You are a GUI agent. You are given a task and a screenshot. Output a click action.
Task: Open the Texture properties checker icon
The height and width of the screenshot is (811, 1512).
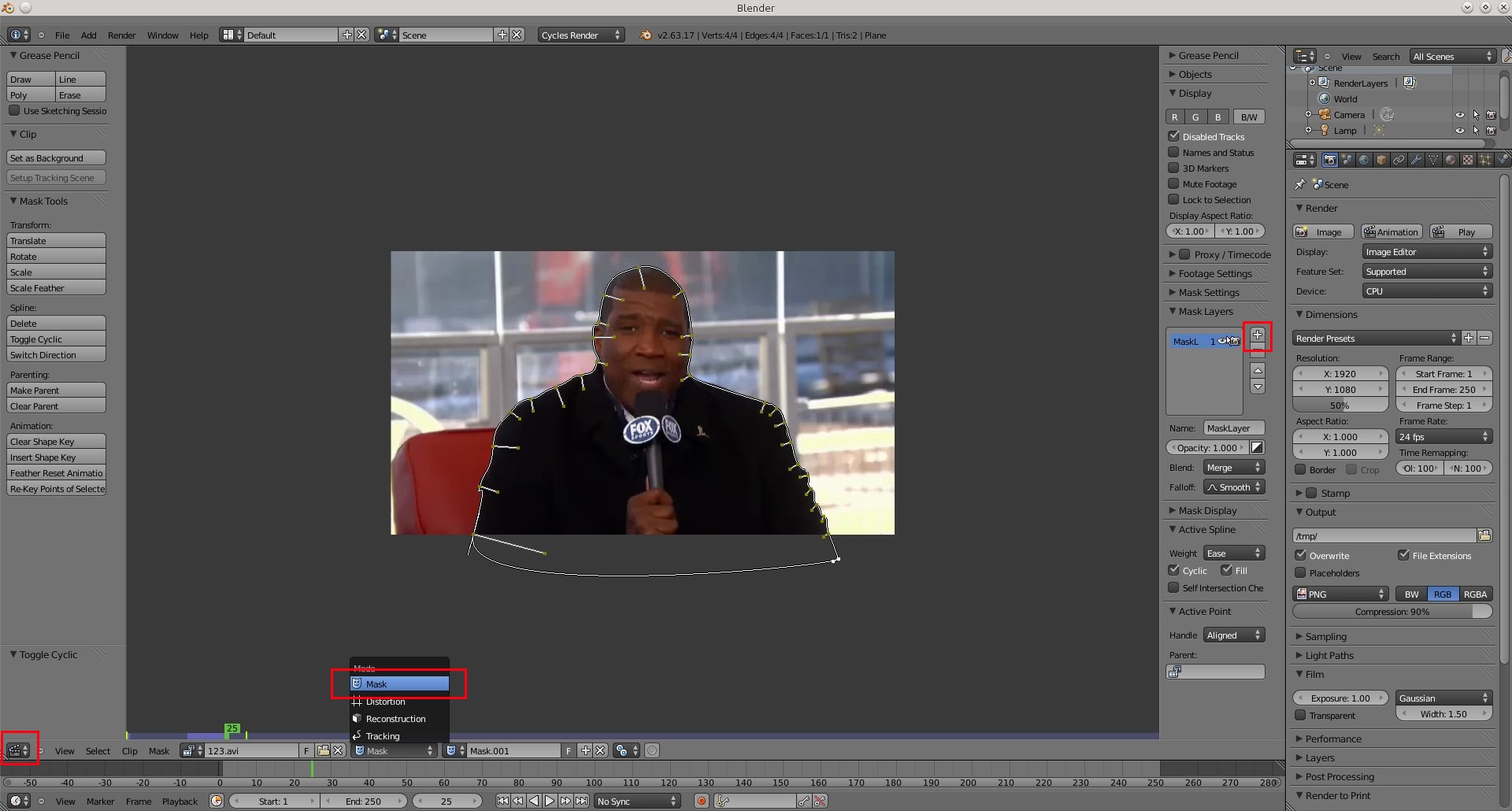pos(1468,160)
